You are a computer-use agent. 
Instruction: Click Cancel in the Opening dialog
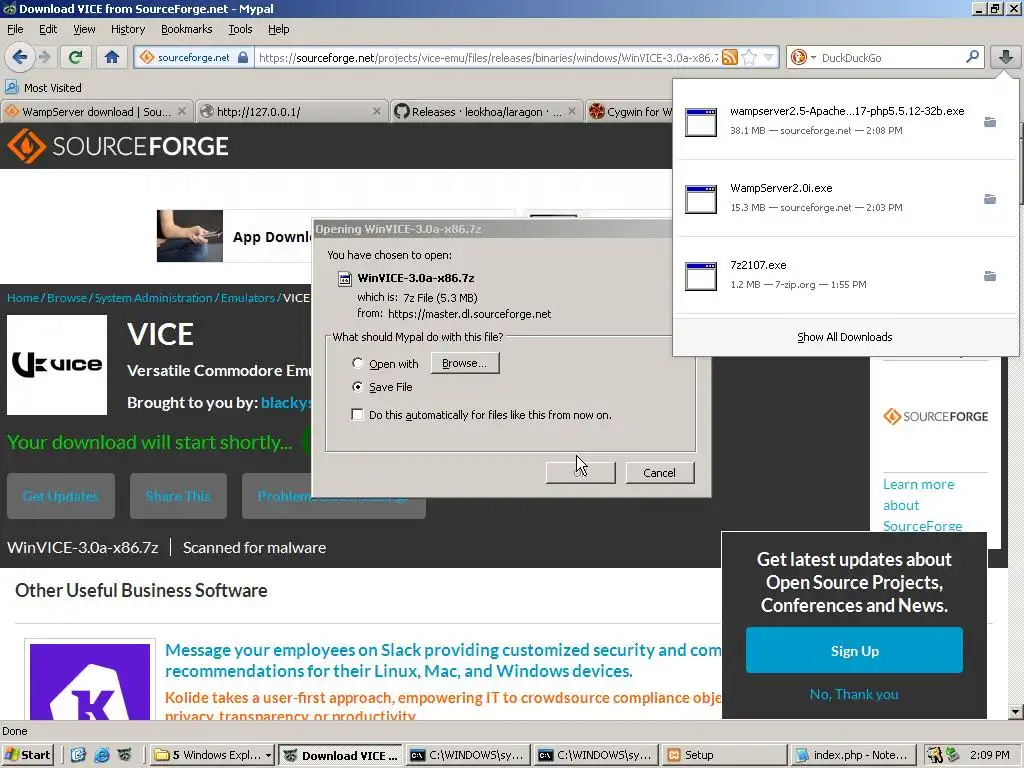[660, 473]
